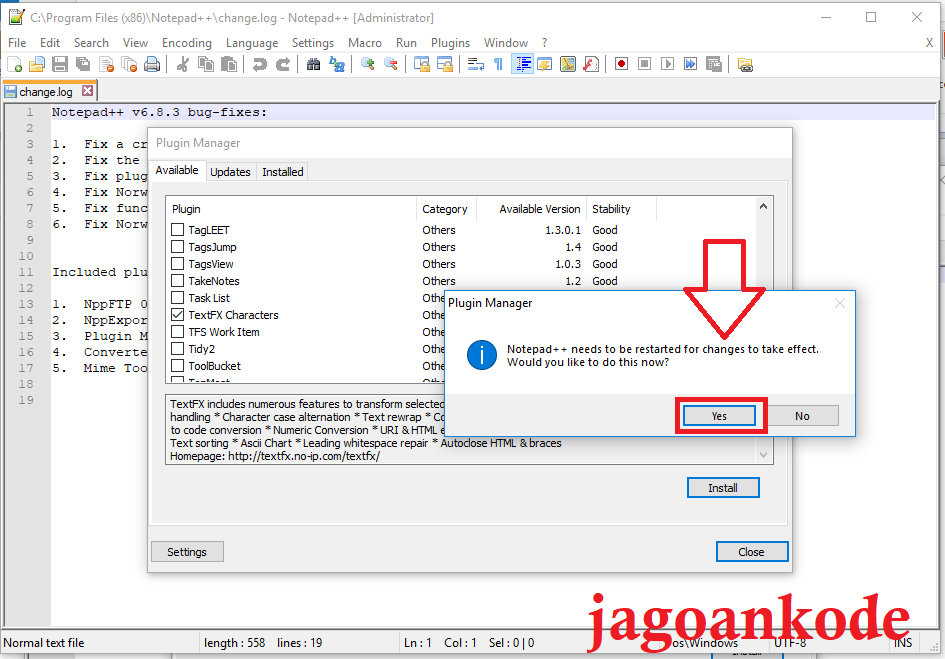Click the Save All toolbar icon

[83, 64]
